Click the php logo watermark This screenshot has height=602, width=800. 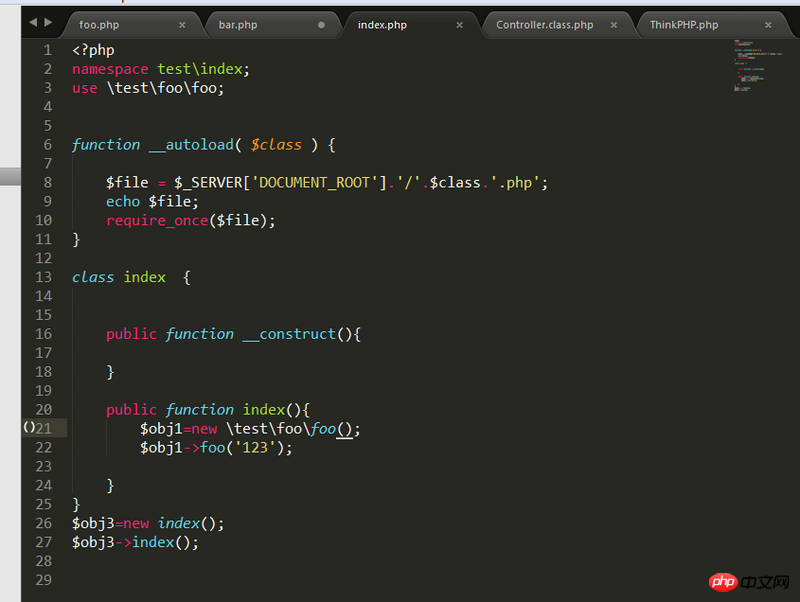point(726,582)
